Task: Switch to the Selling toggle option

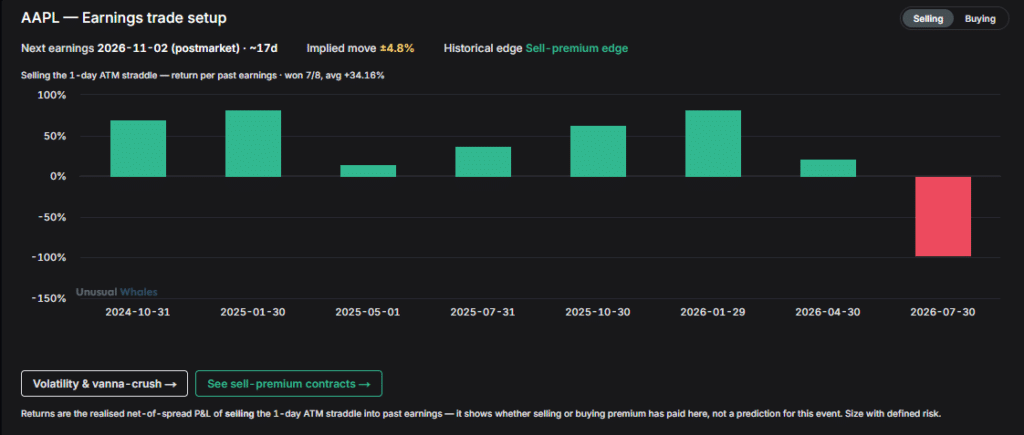Action: click(928, 19)
